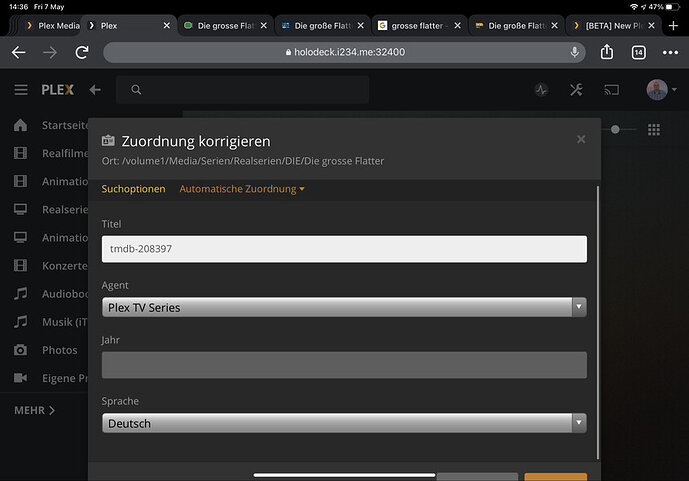Open the Audiobooks music library
Viewport: 689px width, 481px height.
[65, 294]
